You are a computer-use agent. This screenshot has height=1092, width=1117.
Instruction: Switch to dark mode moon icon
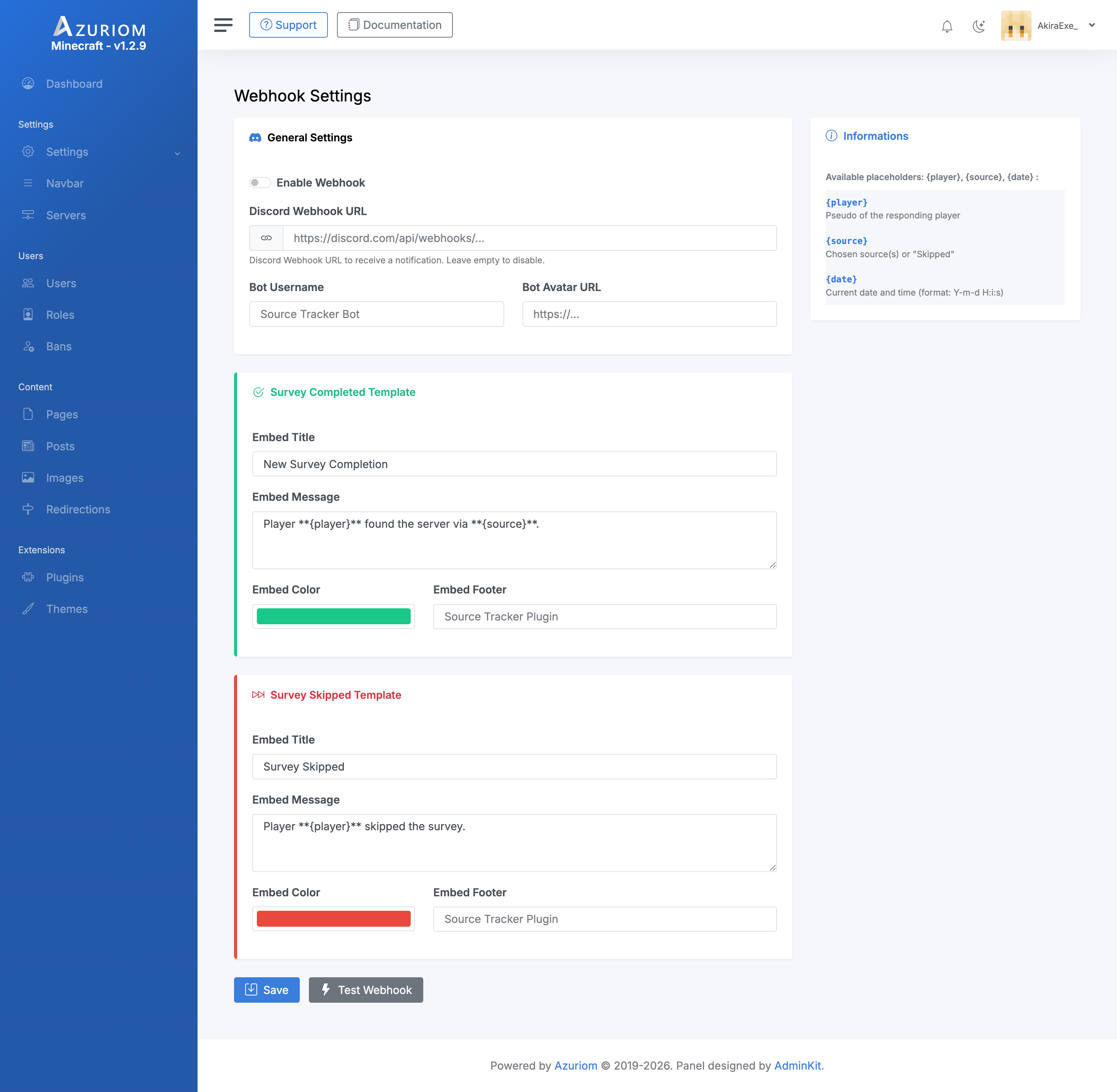pos(979,26)
